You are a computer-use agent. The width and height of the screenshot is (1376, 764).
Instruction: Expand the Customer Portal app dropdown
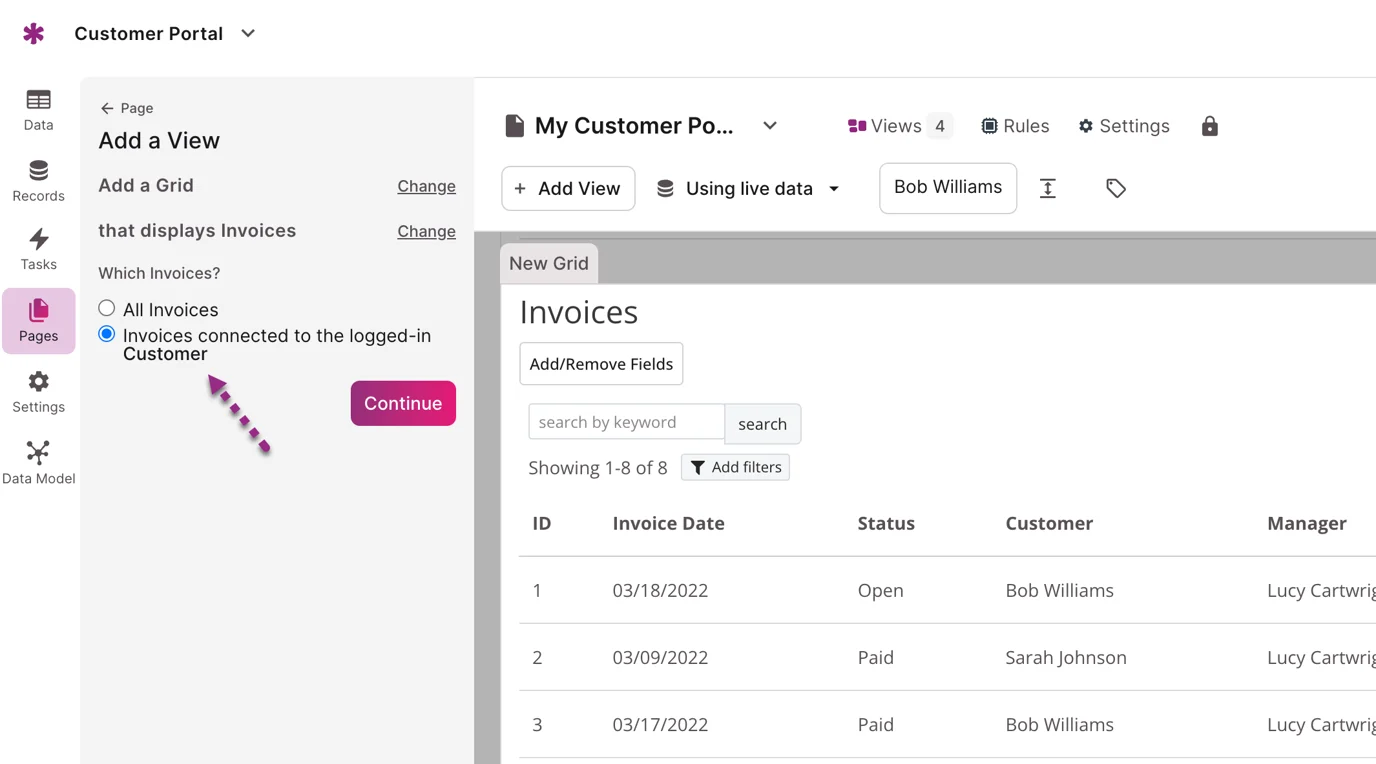tap(248, 34)
